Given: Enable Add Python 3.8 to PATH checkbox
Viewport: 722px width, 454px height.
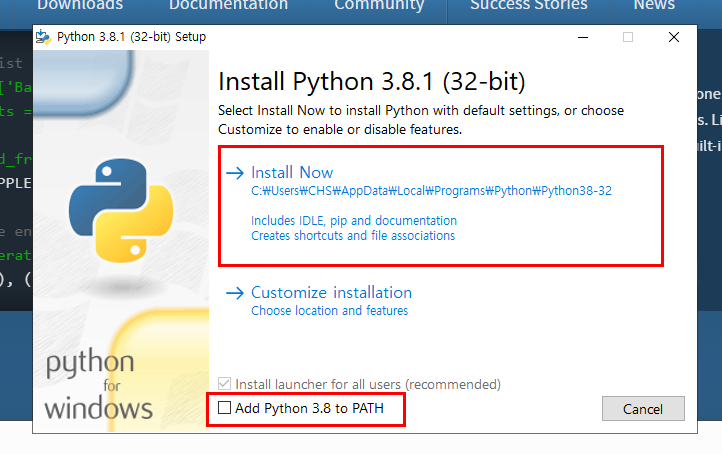Looking at the screenshot, I should coord(224,407).
